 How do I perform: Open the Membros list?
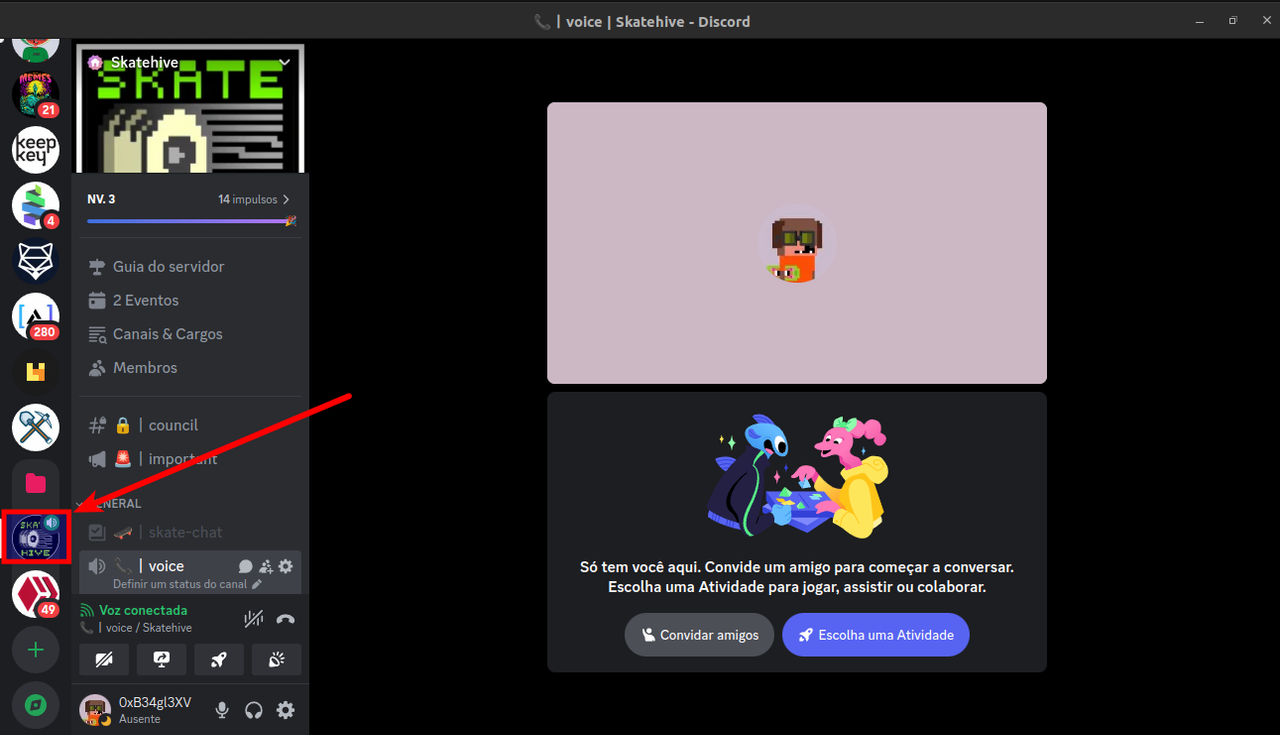click(190, 368)
